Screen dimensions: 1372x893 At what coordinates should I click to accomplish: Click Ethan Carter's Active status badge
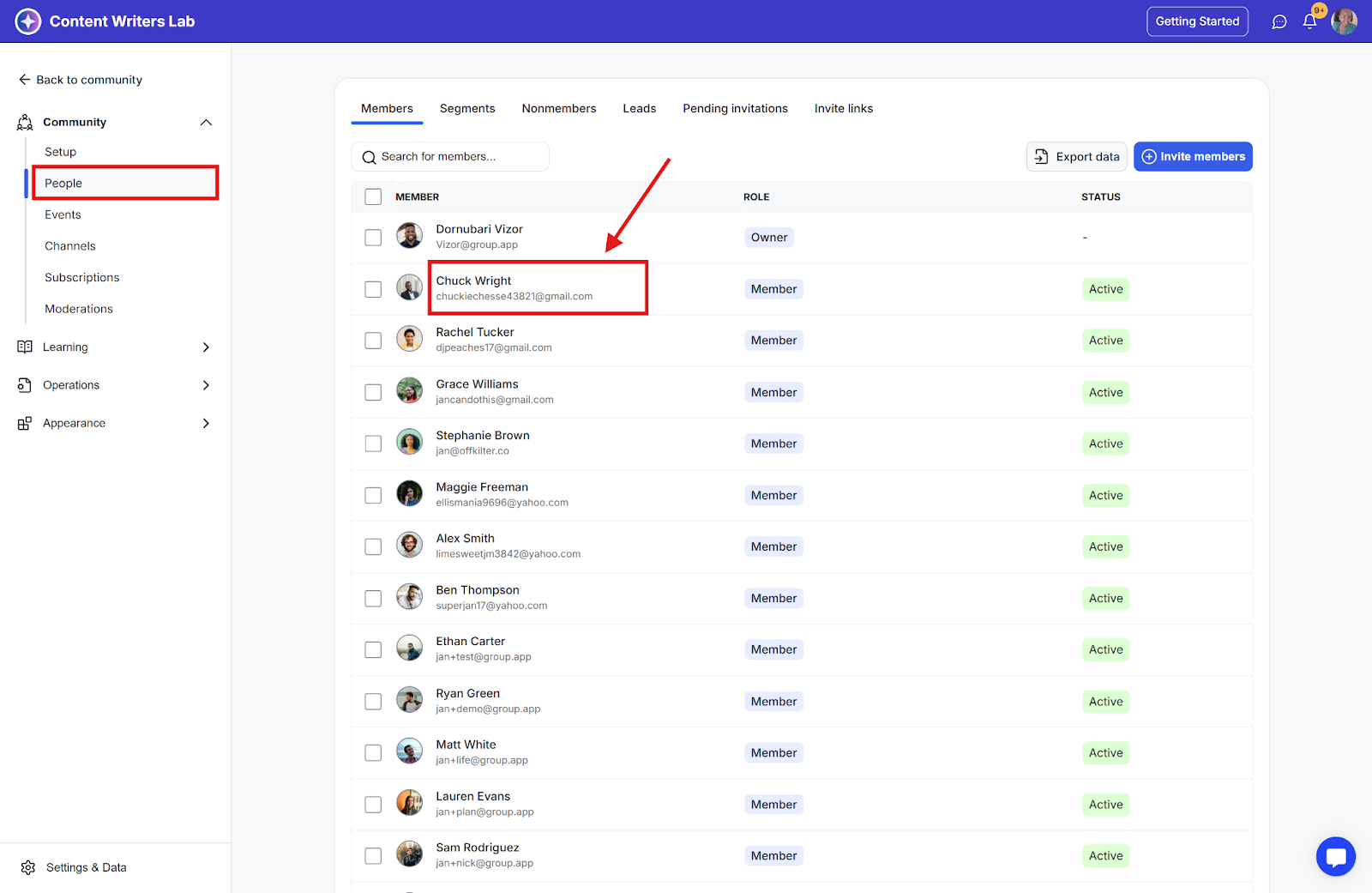point(1105,649)
